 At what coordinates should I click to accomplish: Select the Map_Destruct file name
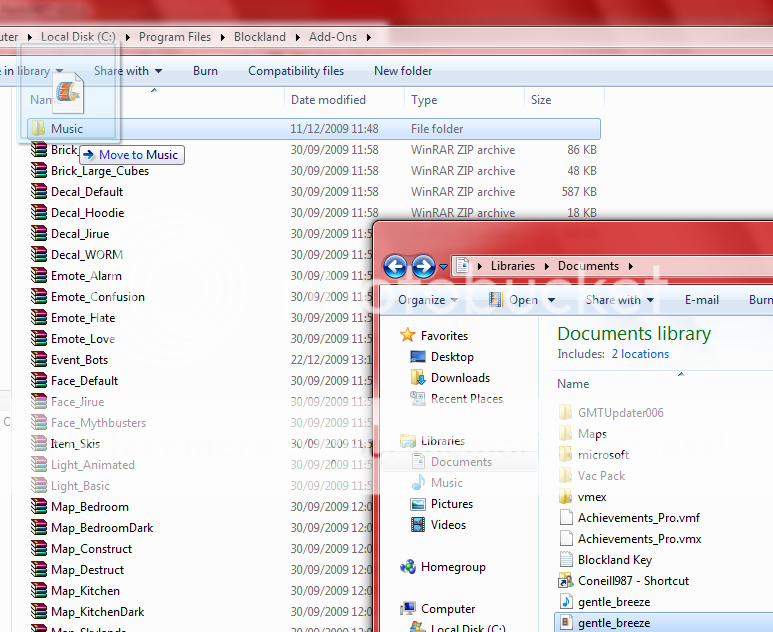pyautogui.click(x=87, y=570)
